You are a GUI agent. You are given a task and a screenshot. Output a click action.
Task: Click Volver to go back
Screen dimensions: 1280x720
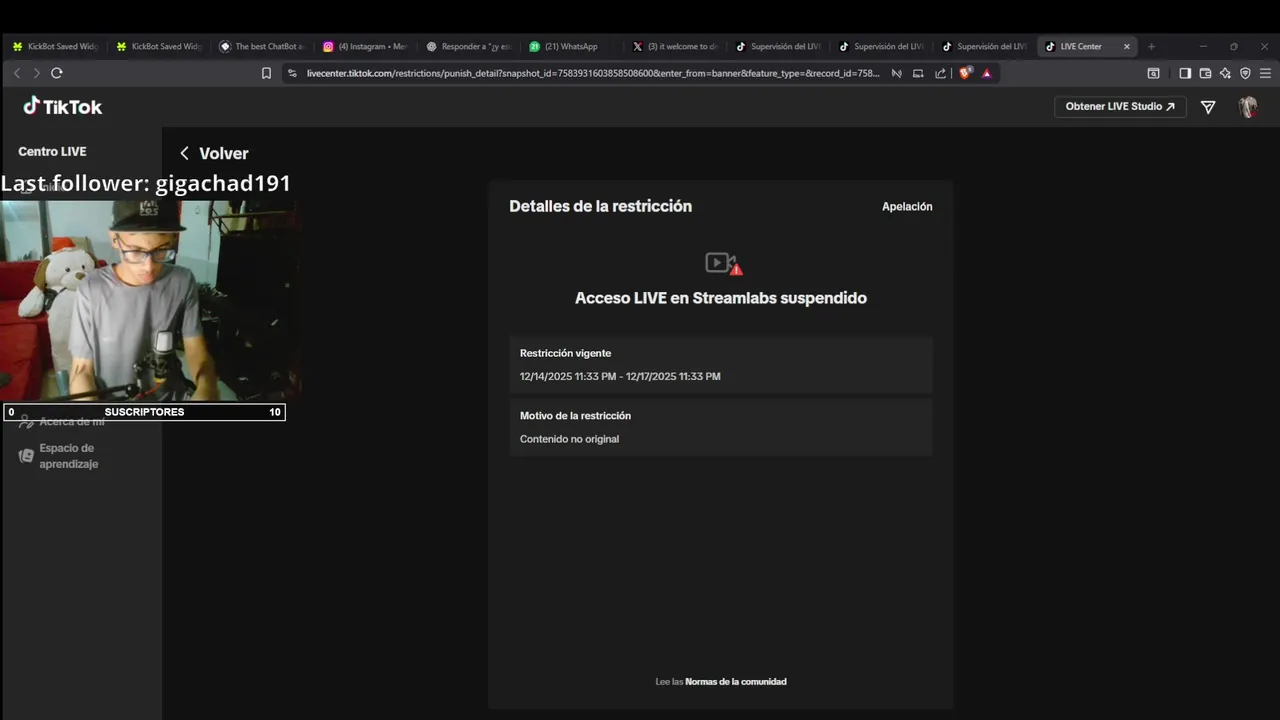click(x=214, y=153)
